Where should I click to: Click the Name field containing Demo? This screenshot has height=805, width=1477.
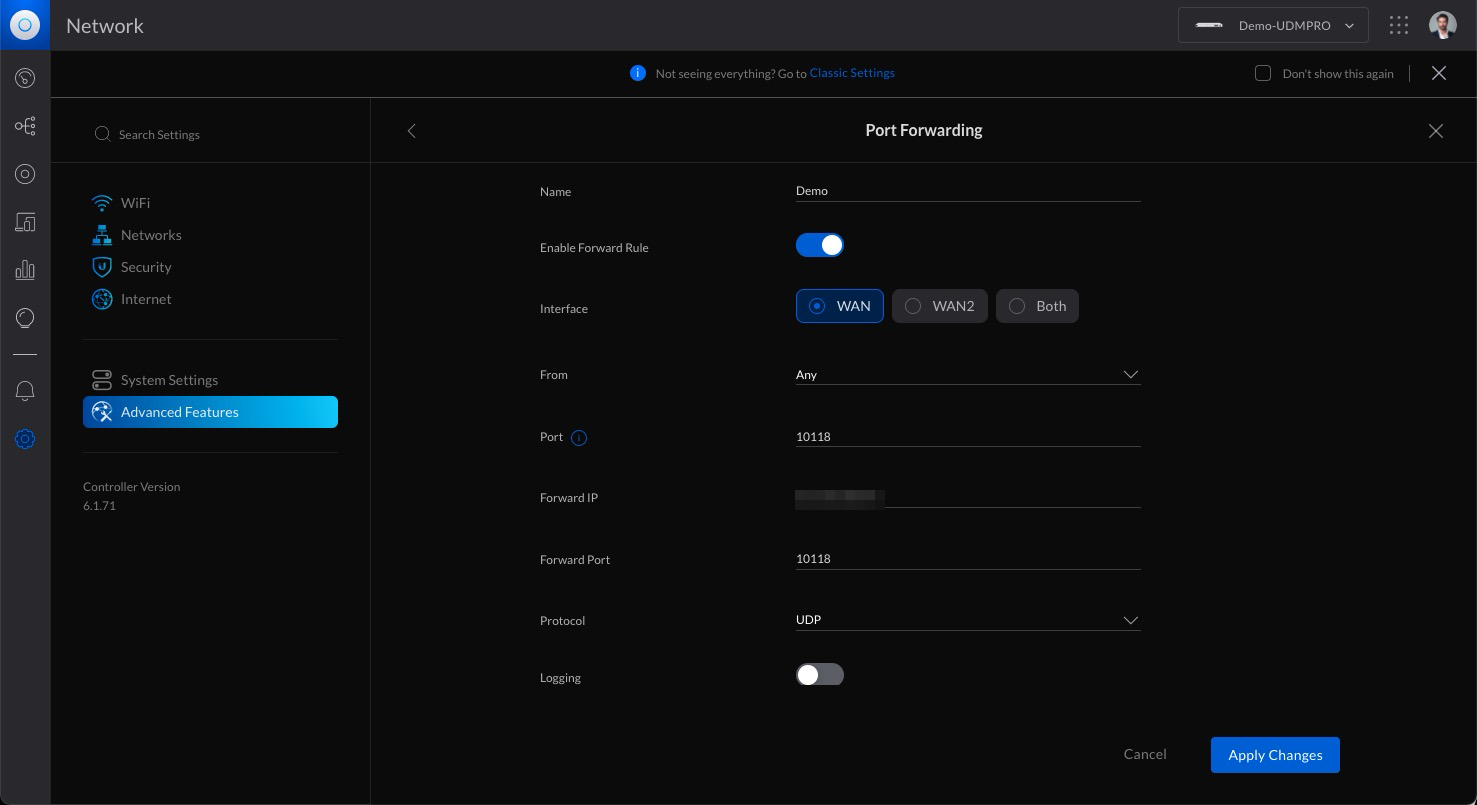click(x=968, y=191)
